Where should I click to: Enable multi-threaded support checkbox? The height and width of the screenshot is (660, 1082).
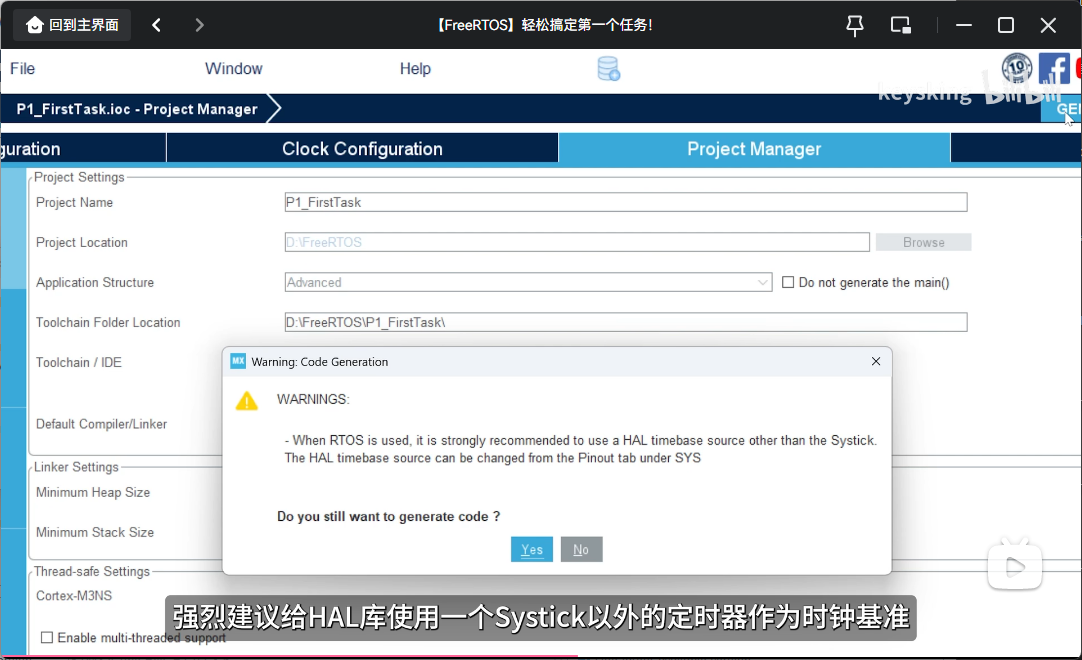pos(47,637)
